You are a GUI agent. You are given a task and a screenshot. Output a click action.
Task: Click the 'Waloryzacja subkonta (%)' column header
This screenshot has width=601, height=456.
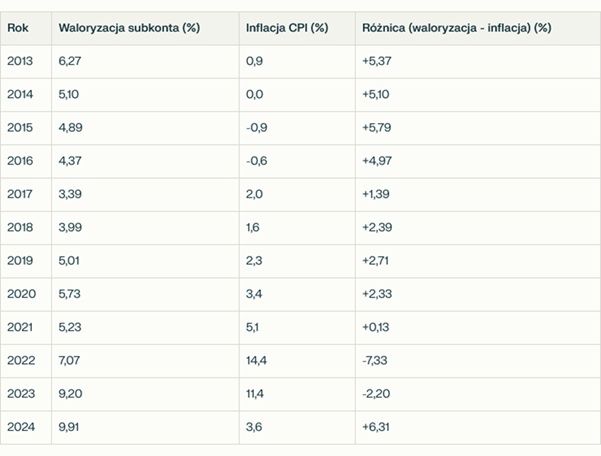pos(129,27)
